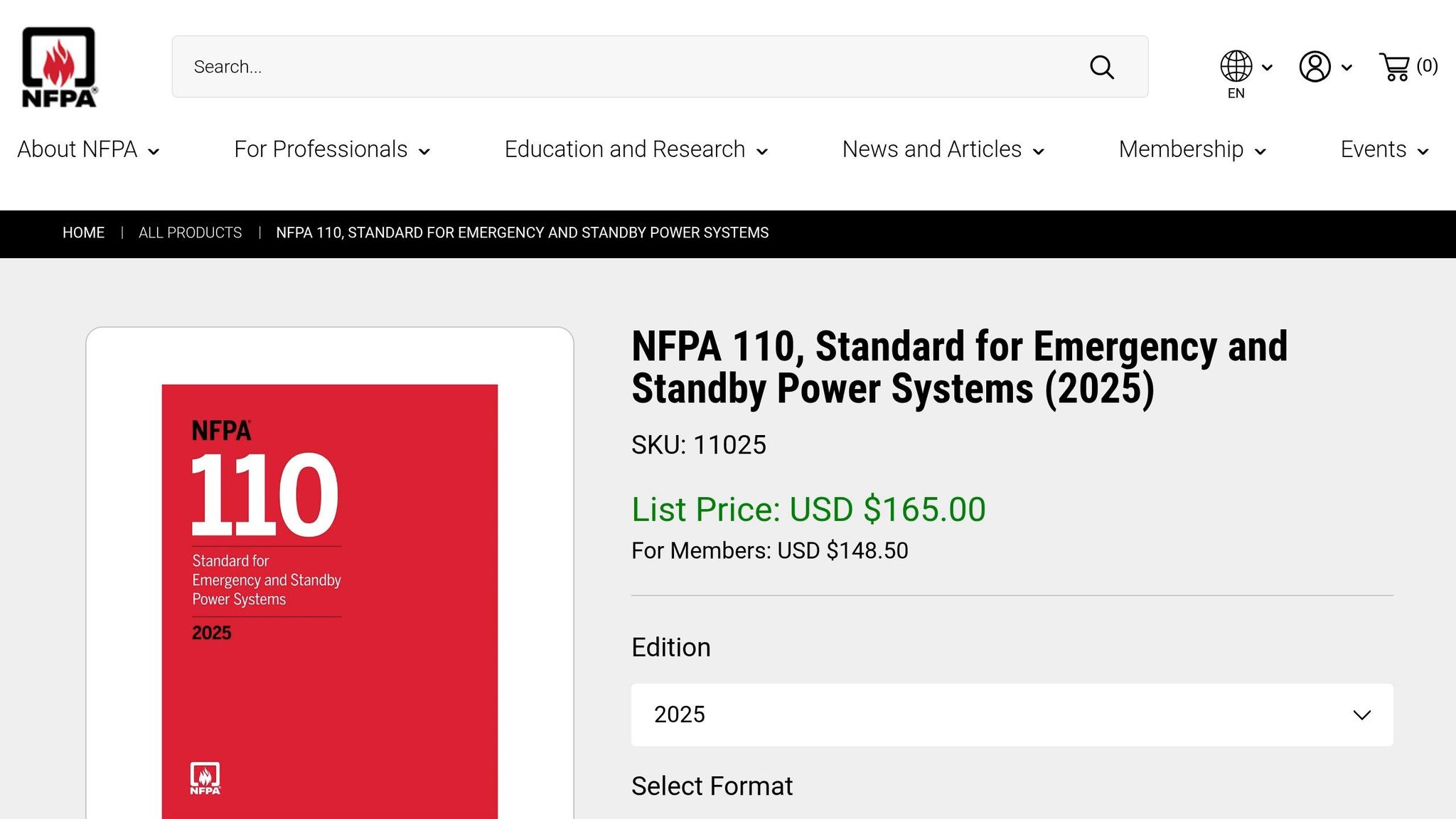Open the Education and Research menu

636,150
